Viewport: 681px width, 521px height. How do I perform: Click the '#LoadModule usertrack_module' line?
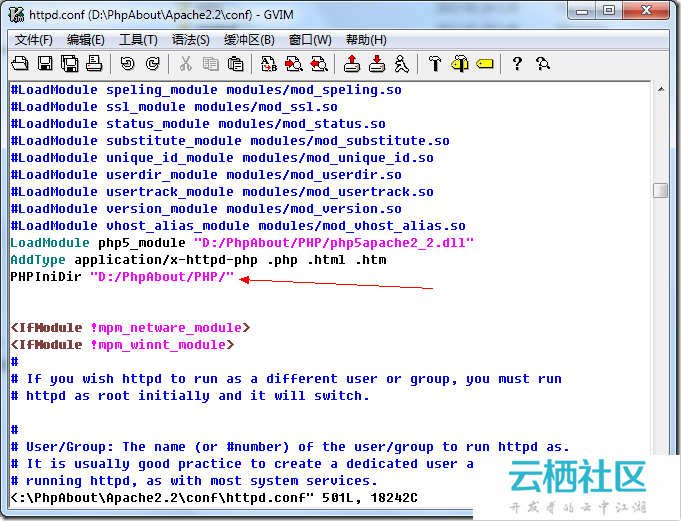(x=222, y=191)
